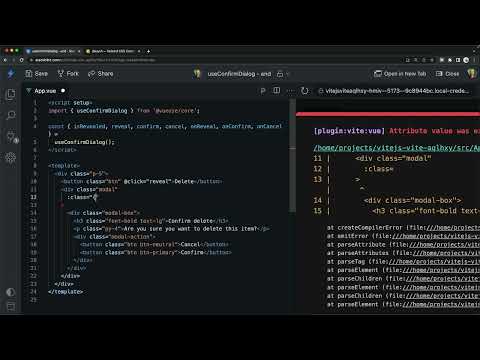Viewport: 480px width, 360px height.
Task: Open the browser profile avatar
Action: (x=466, y=60)
